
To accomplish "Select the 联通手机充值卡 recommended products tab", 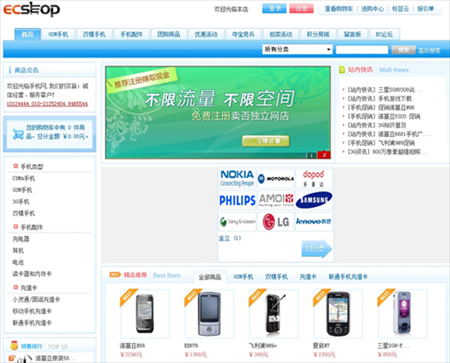I will (348, 277).
